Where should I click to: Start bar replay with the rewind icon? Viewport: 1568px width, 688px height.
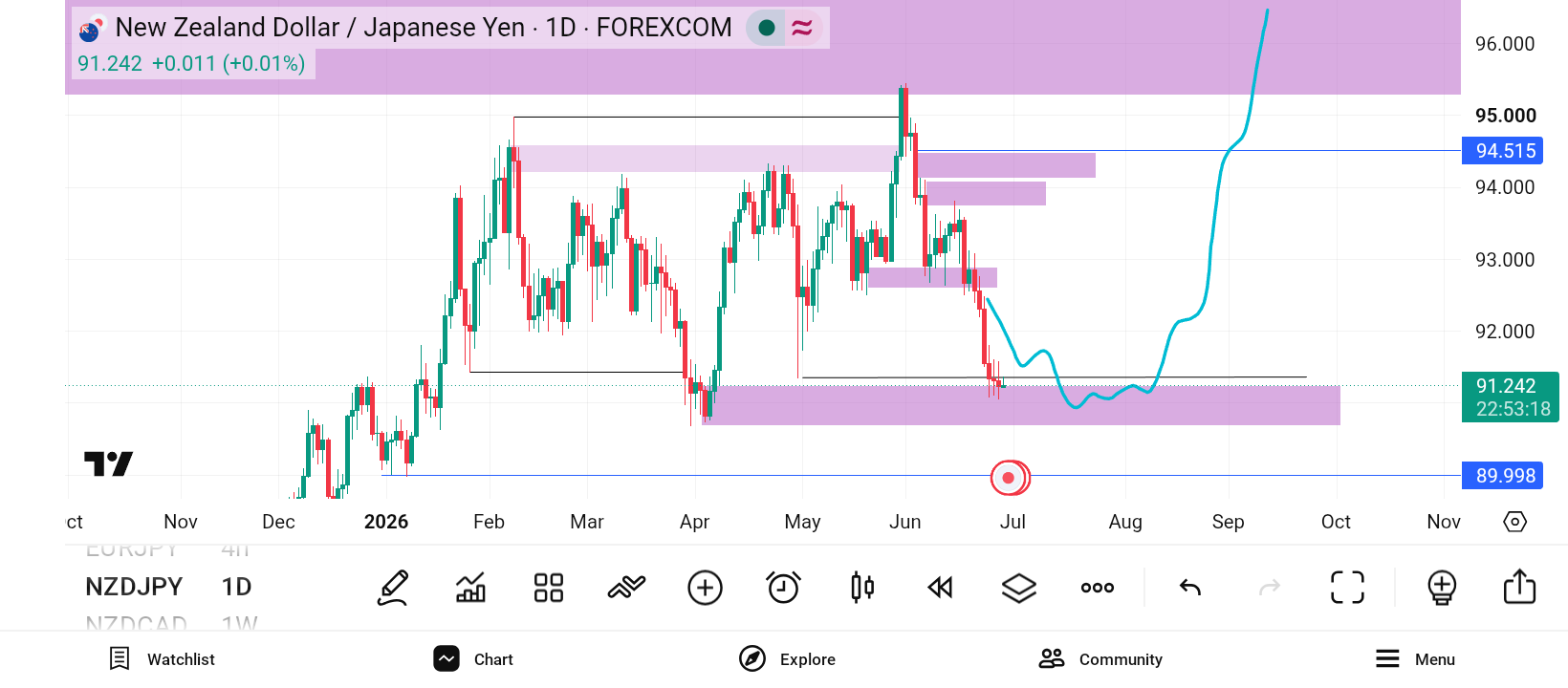click(x=941, y=588)
